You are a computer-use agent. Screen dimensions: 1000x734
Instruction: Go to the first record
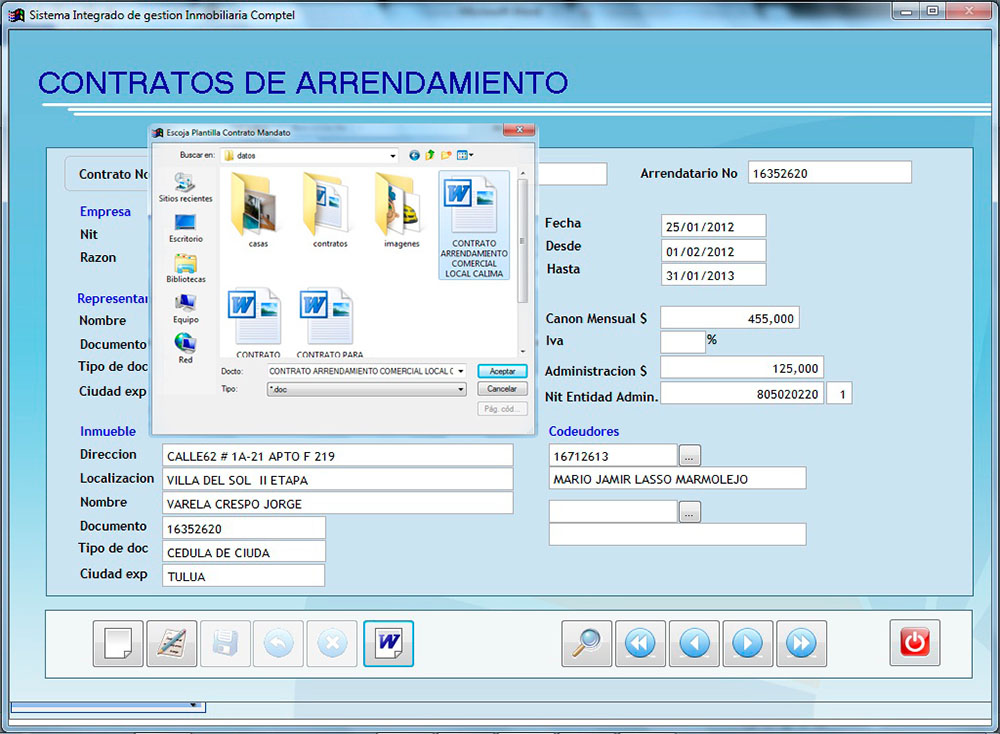click(x=640, y=643)
